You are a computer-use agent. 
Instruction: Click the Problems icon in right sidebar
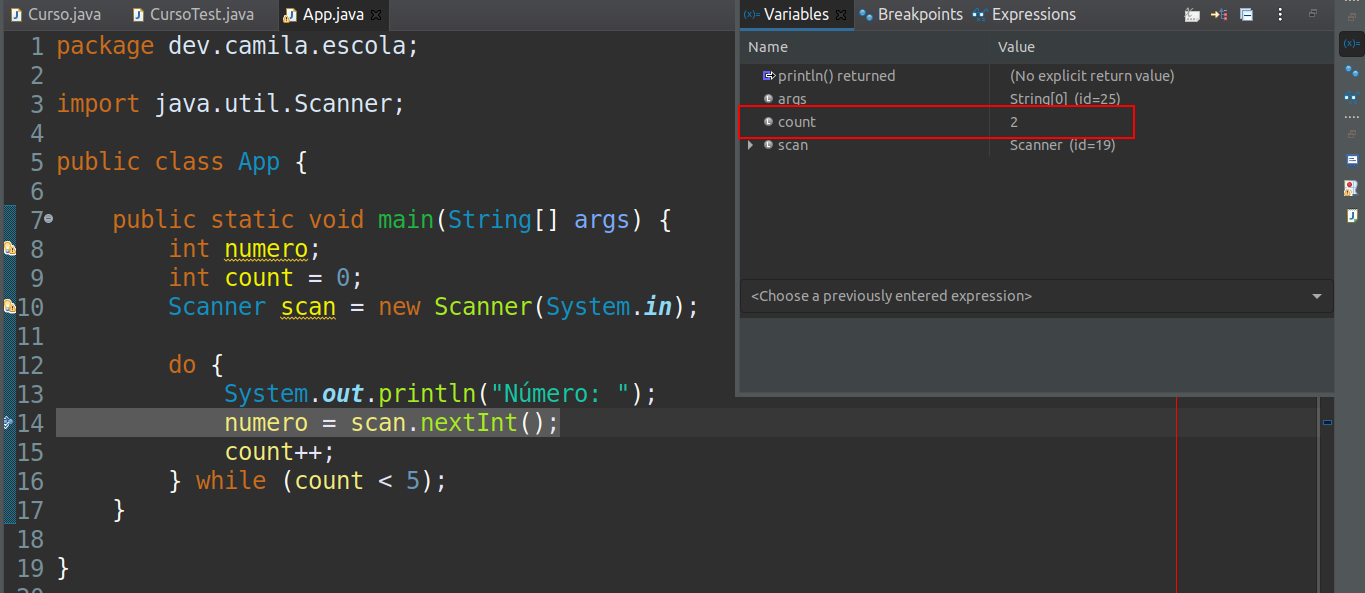point(1352,187)
